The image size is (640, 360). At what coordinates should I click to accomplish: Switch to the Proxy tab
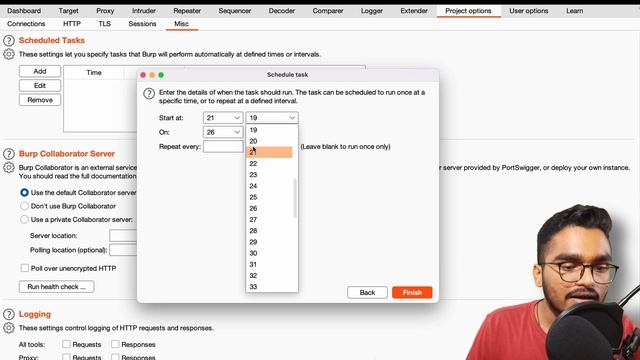pos(105,11)
